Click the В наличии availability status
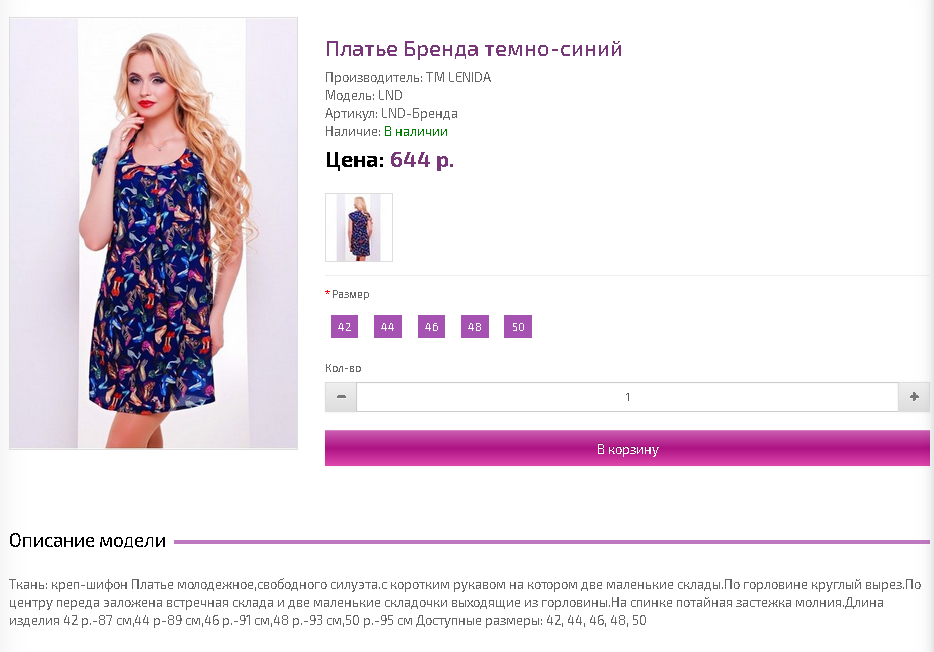The width and height of the screenshot is (934, 652). 416,132
